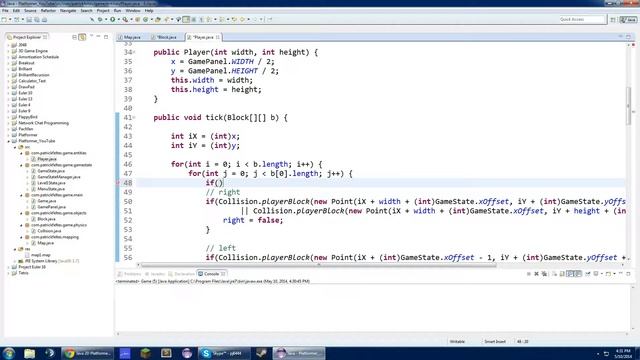Open GameStateManager.java in the project tree
The width and height of the screenshot is (640, 360).
[x=59, y=177]
